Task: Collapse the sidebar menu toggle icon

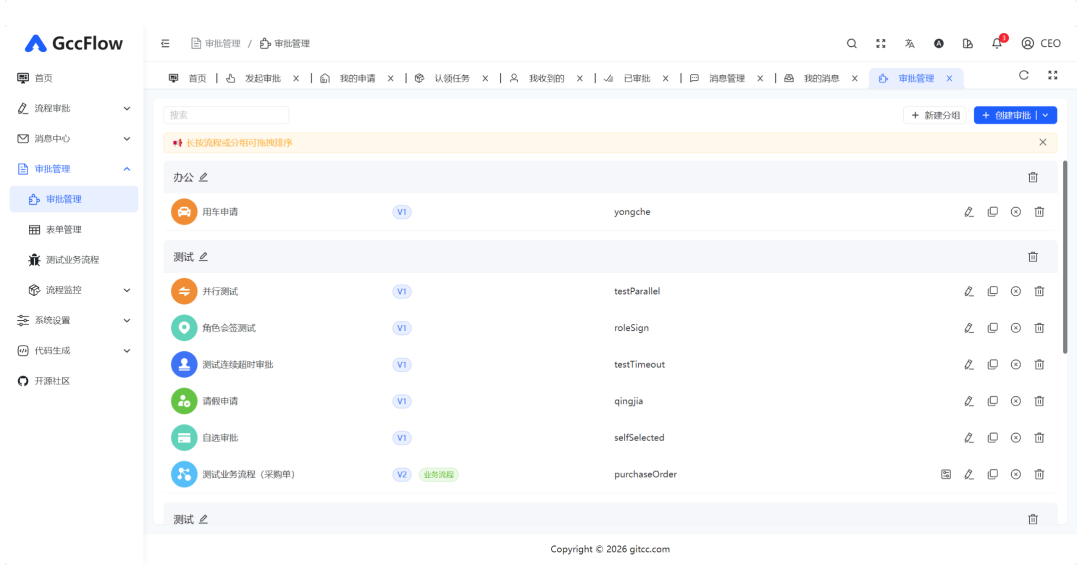Action: [x=165, y=43]
